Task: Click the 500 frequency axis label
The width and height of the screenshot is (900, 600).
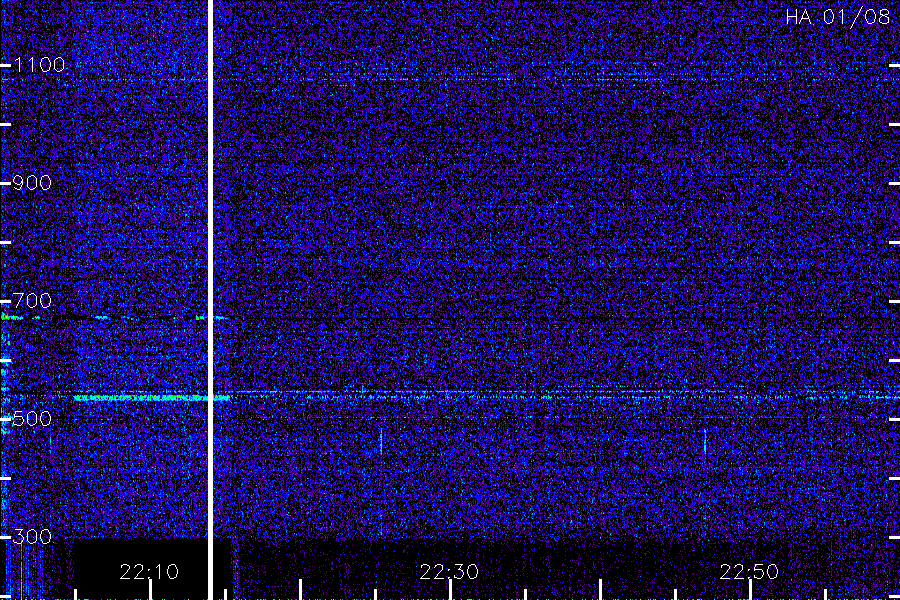Action: tap(32, 419)
